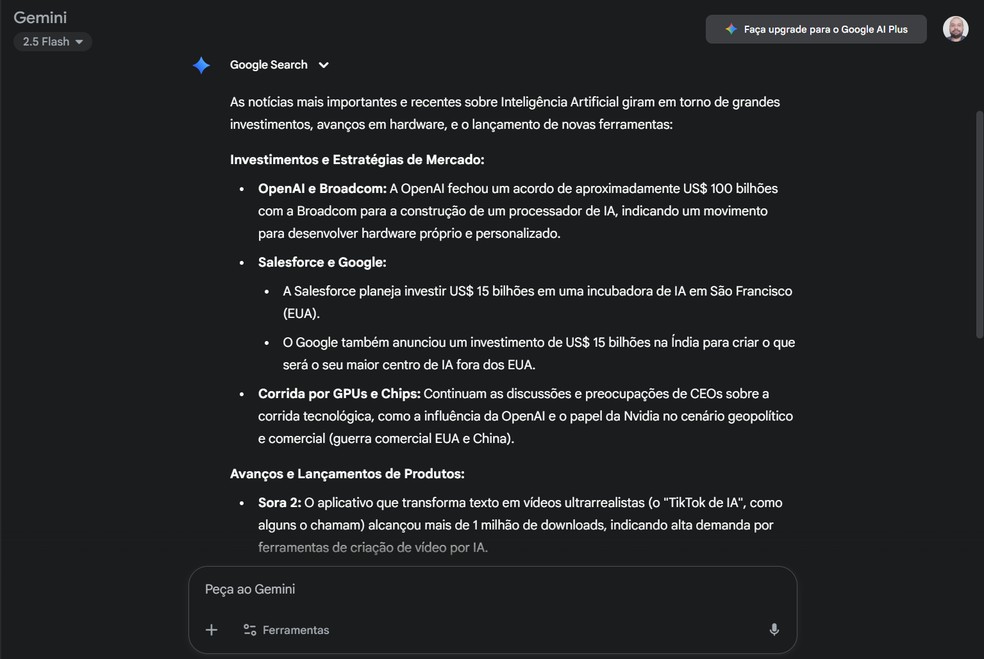
Task: Click the blue Gemini sparkle icon
Action: (201, 64)
